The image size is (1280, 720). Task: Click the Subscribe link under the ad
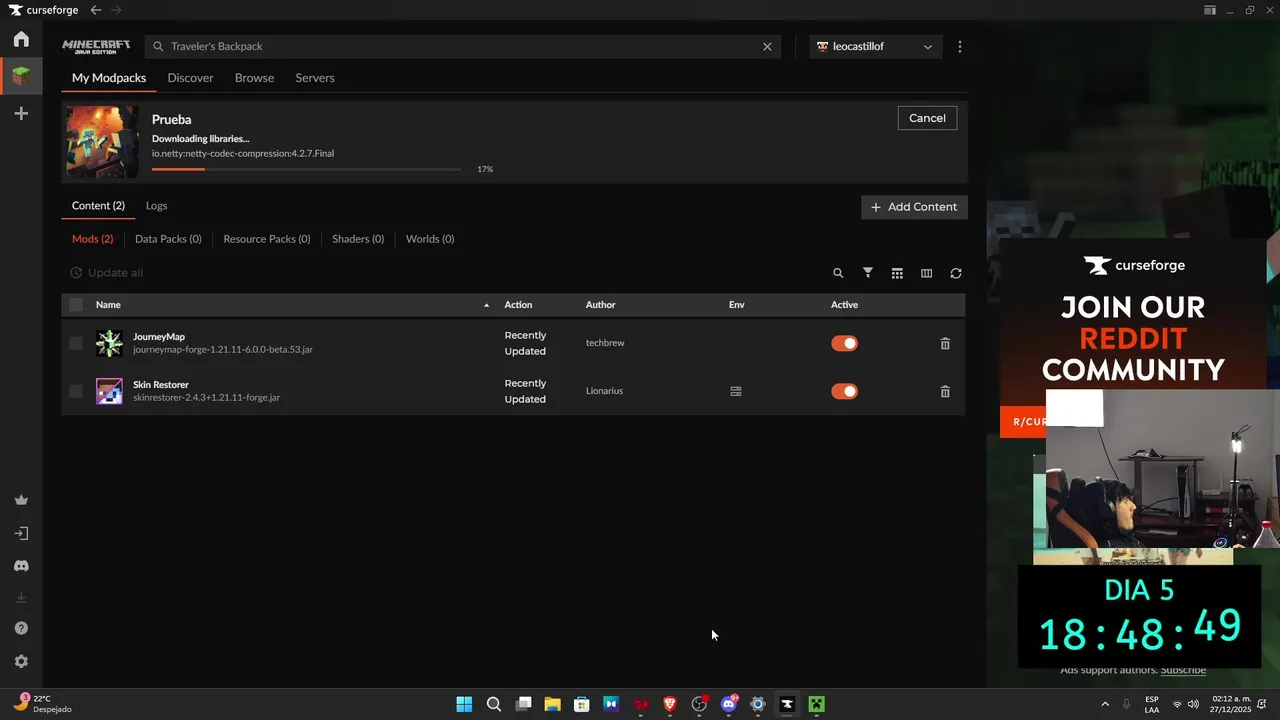coord(1183,670)
